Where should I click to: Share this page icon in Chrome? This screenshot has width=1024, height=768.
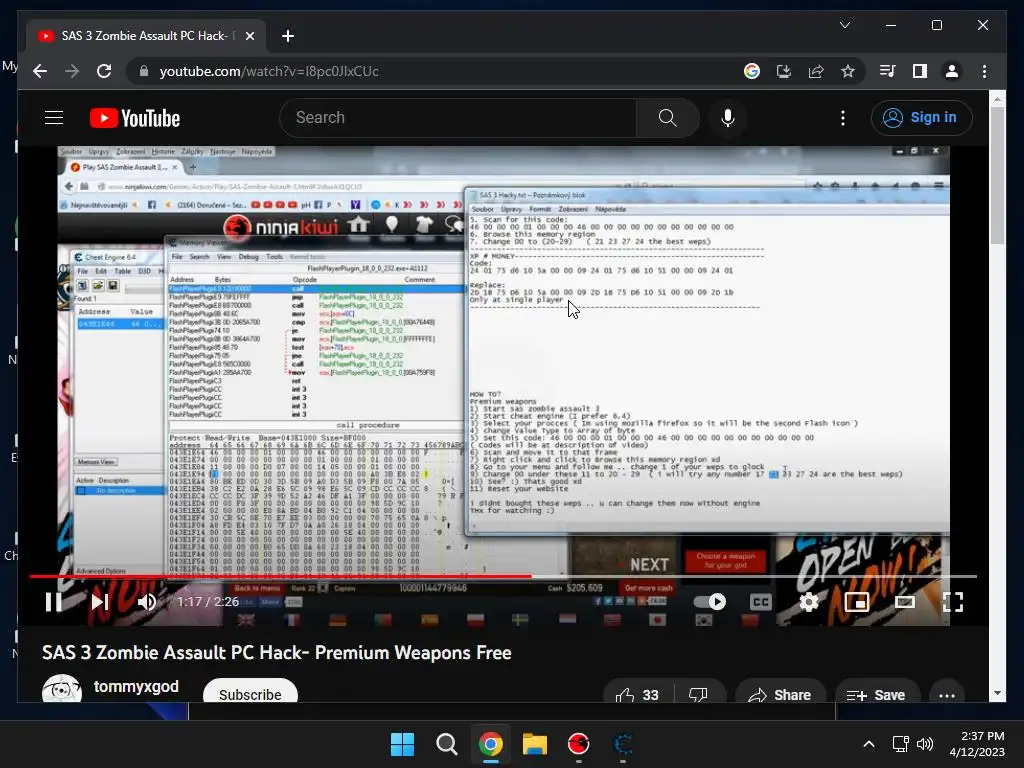(x=816, y=71)
